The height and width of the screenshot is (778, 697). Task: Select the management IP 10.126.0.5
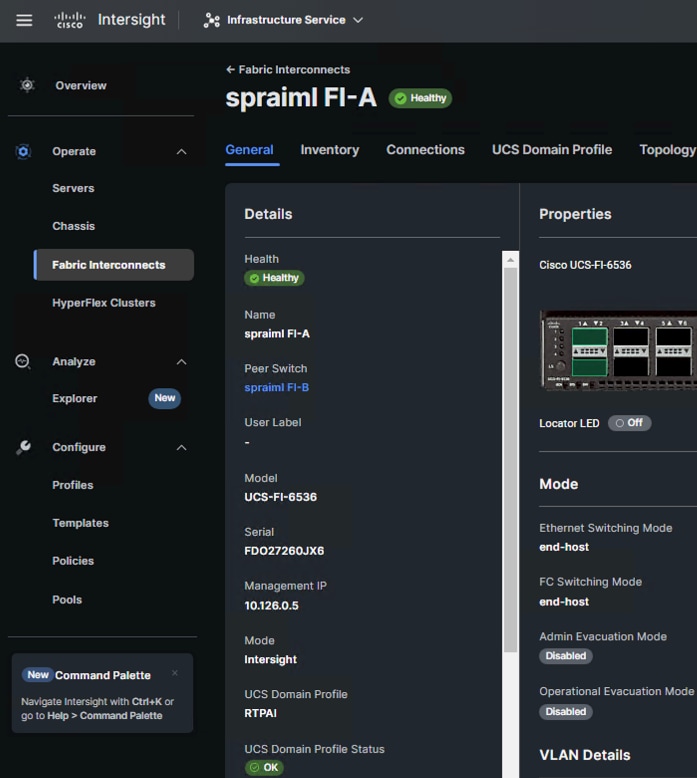coord(271,605)
